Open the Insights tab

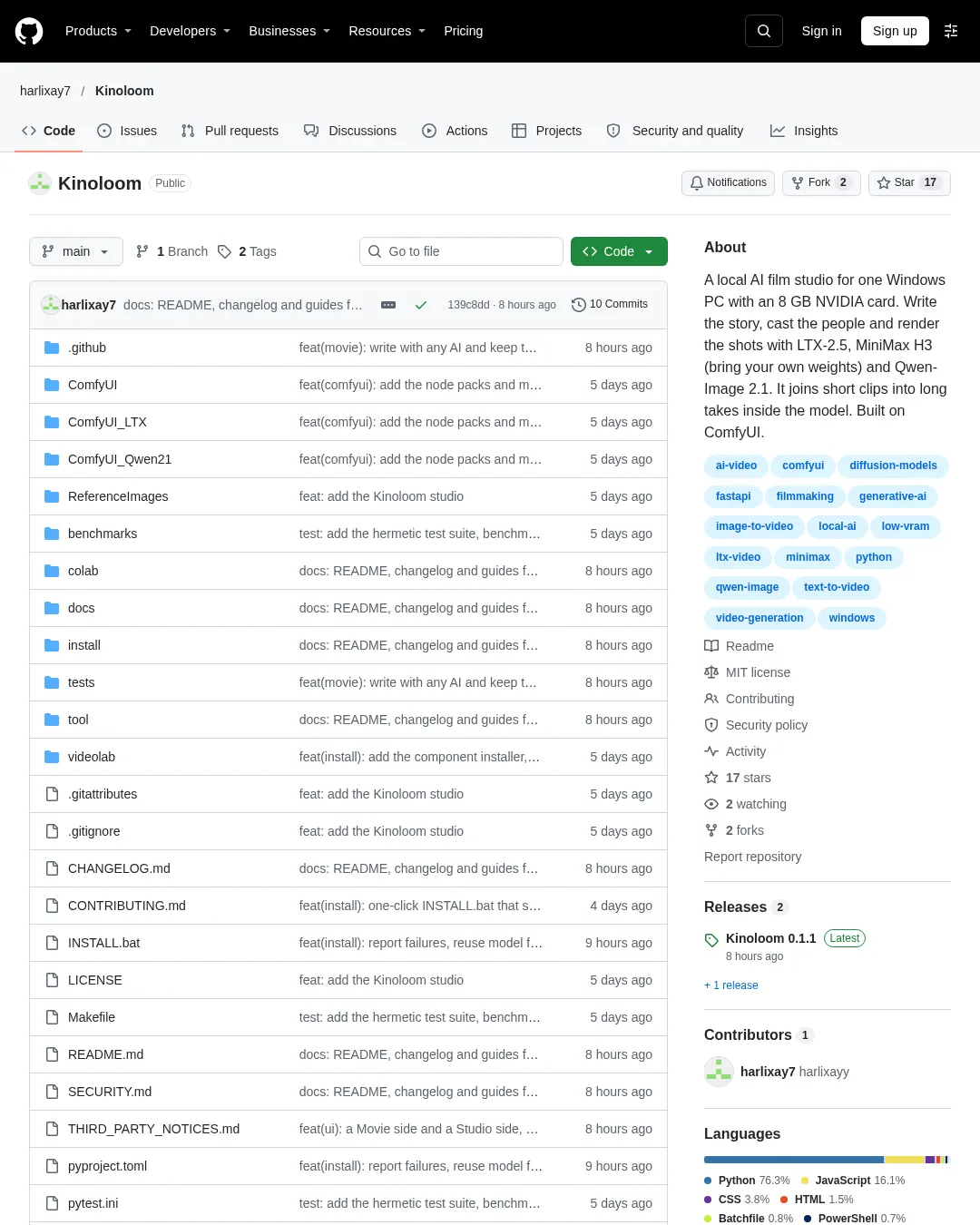pyautogui.click(x=804, y=131)
